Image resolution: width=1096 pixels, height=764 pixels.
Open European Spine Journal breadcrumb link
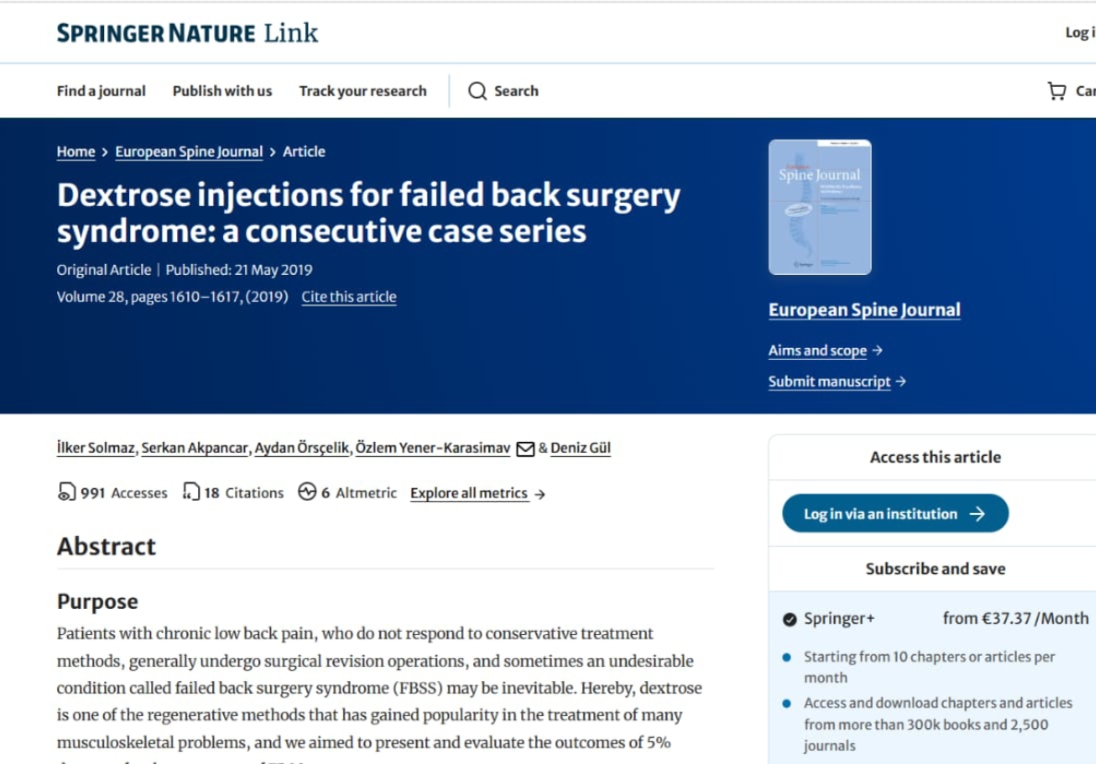pos(189,152)
